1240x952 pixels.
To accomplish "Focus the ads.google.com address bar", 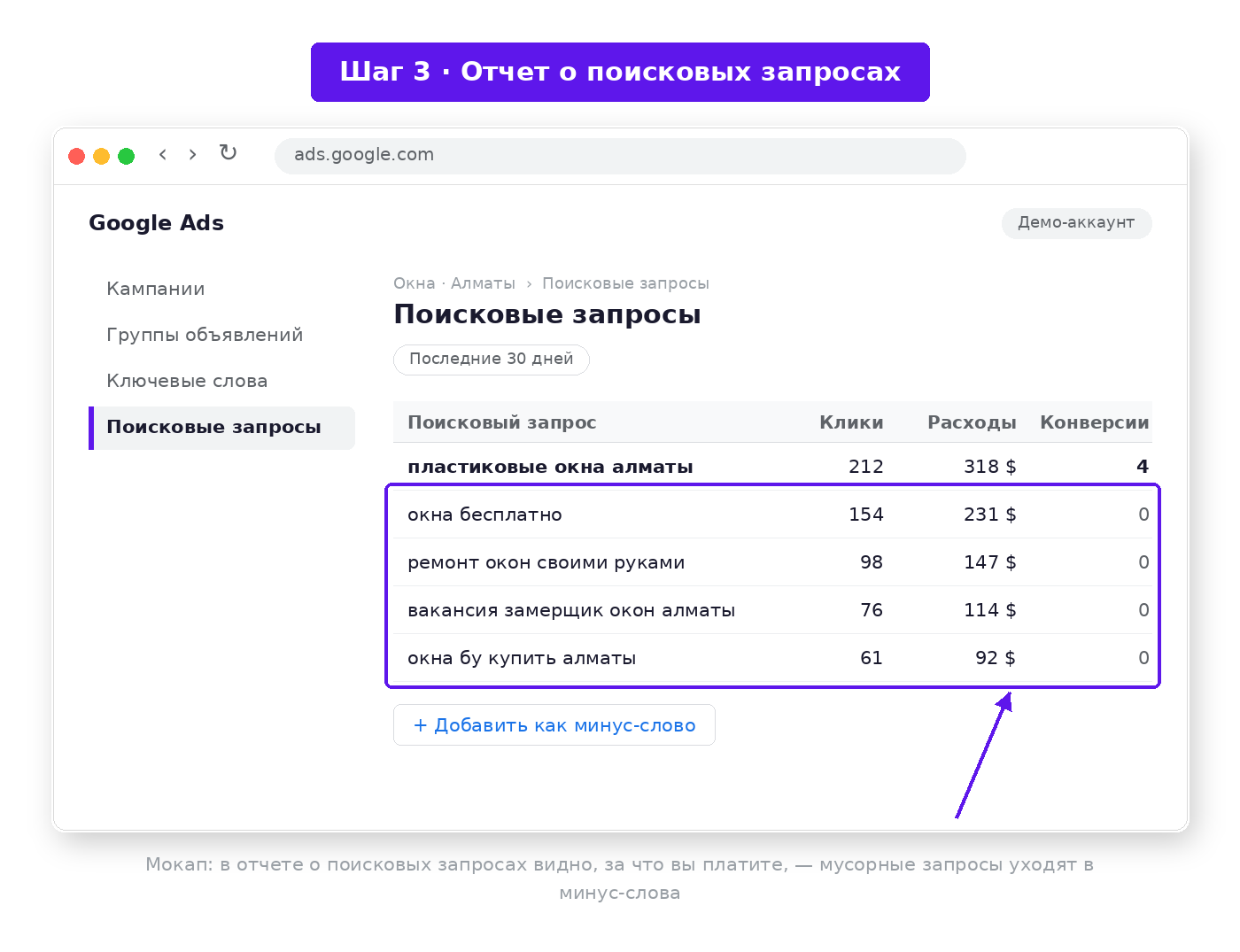I will [620, 156].
